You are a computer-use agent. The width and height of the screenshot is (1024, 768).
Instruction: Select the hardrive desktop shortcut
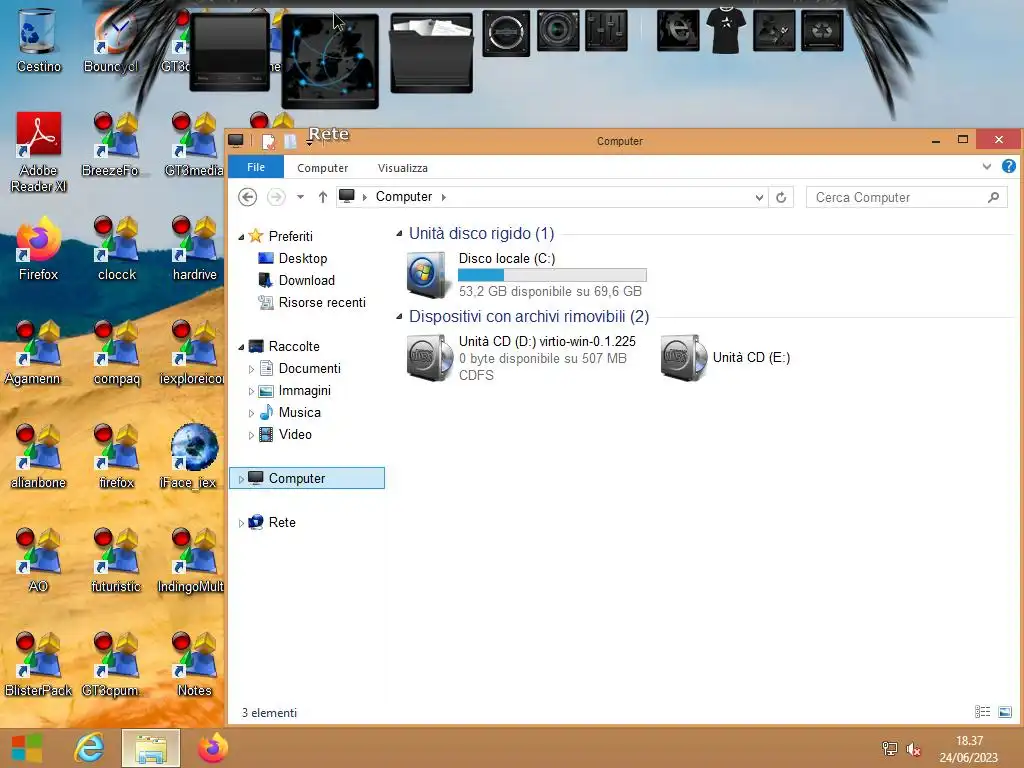195,249
